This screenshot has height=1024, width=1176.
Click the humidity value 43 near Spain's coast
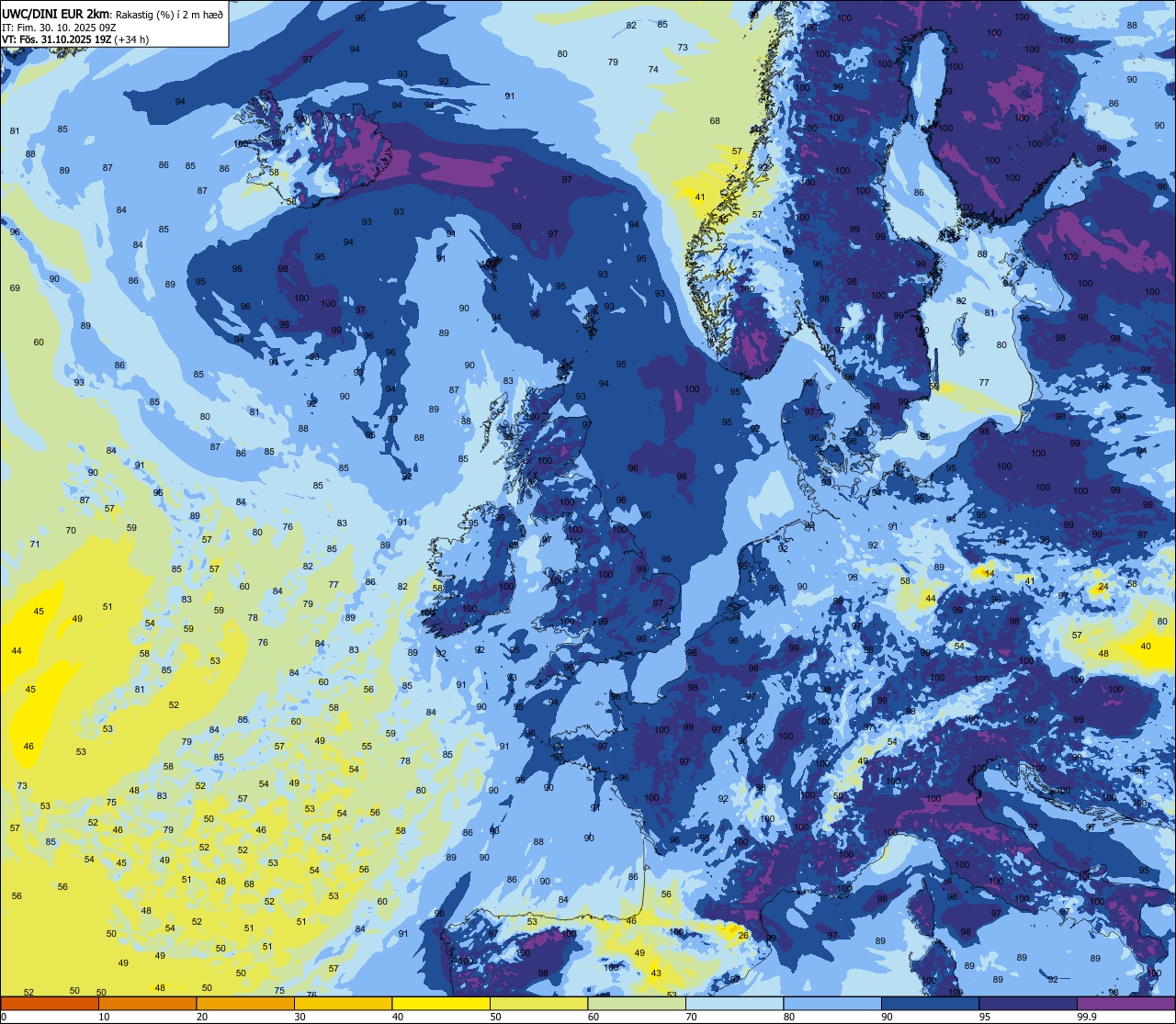pyautogui.click(x=656, y=973)
